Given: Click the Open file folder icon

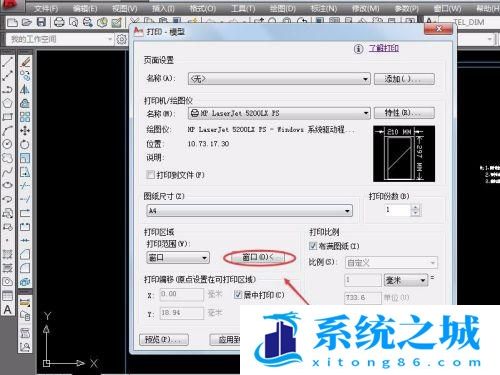Looking at the screenshot, I should [x=27, y=23].
